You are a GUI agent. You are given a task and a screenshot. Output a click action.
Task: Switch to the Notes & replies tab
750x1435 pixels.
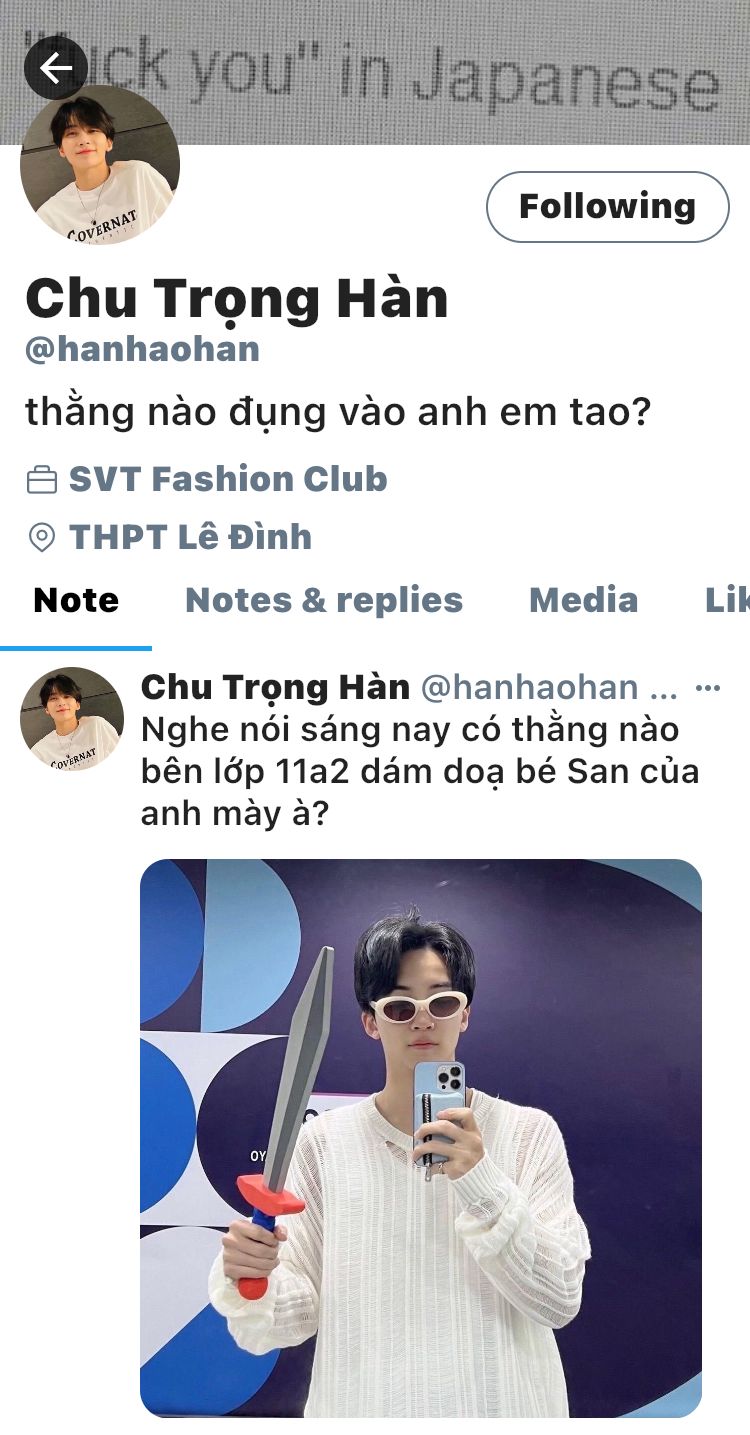tap(324, 600)
